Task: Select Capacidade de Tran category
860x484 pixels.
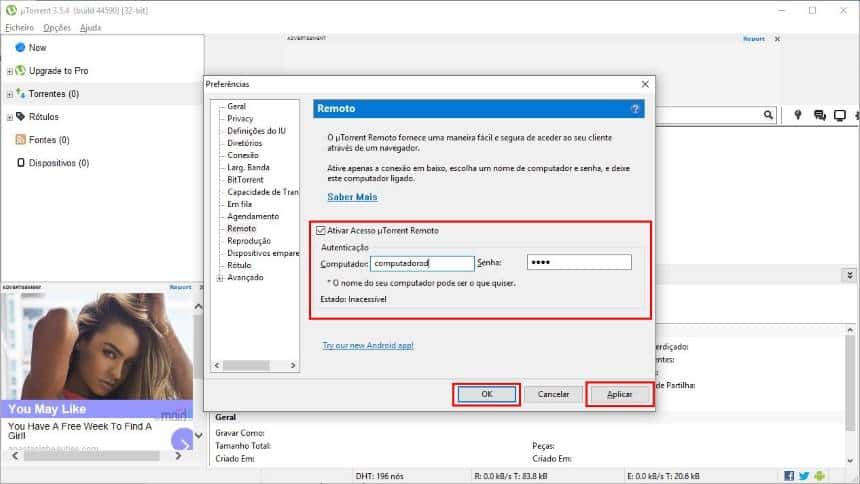Action: (x=263, y=192)
